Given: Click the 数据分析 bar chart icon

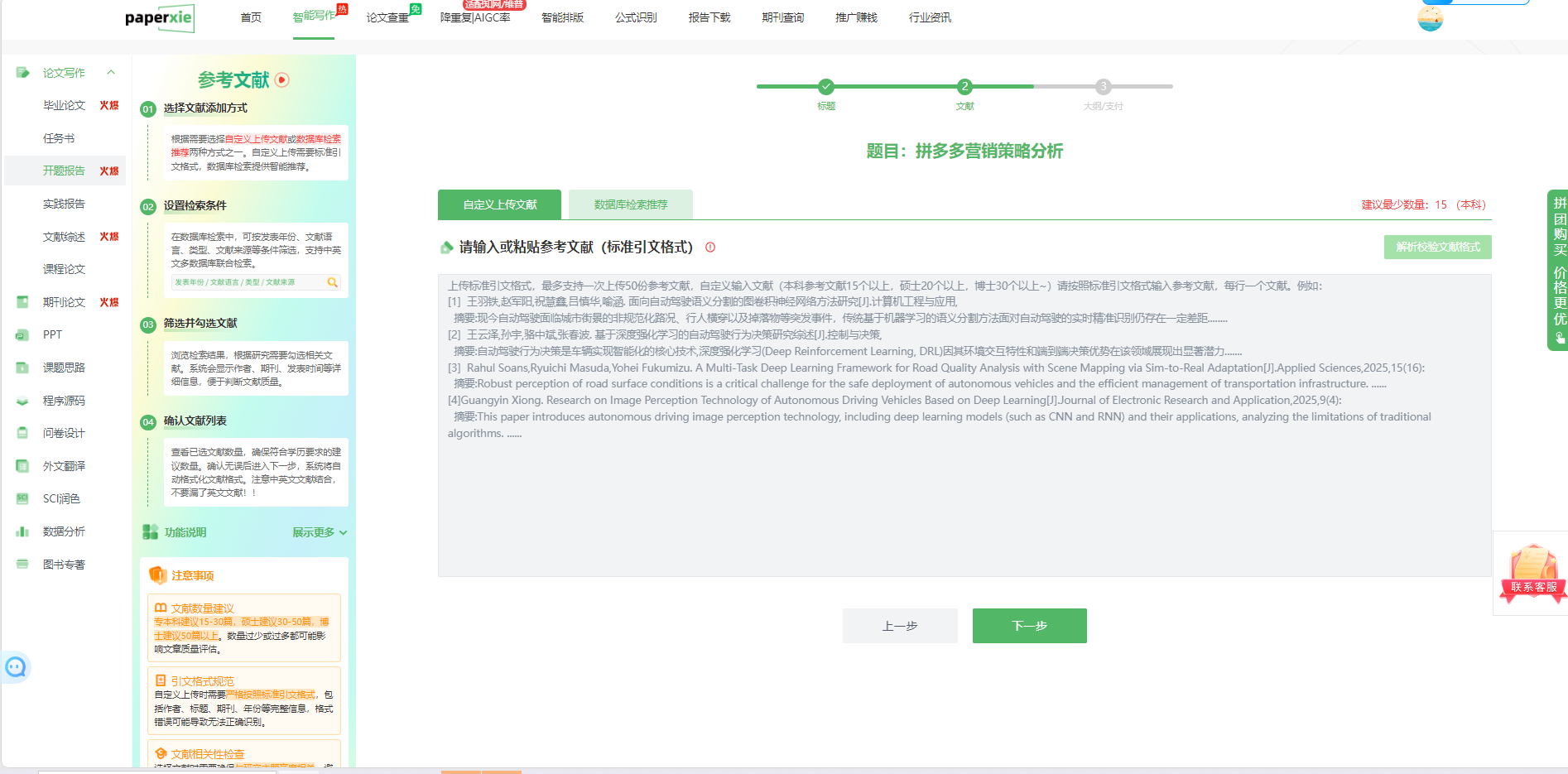Looking at the screenshot, I should coord(22,531).
